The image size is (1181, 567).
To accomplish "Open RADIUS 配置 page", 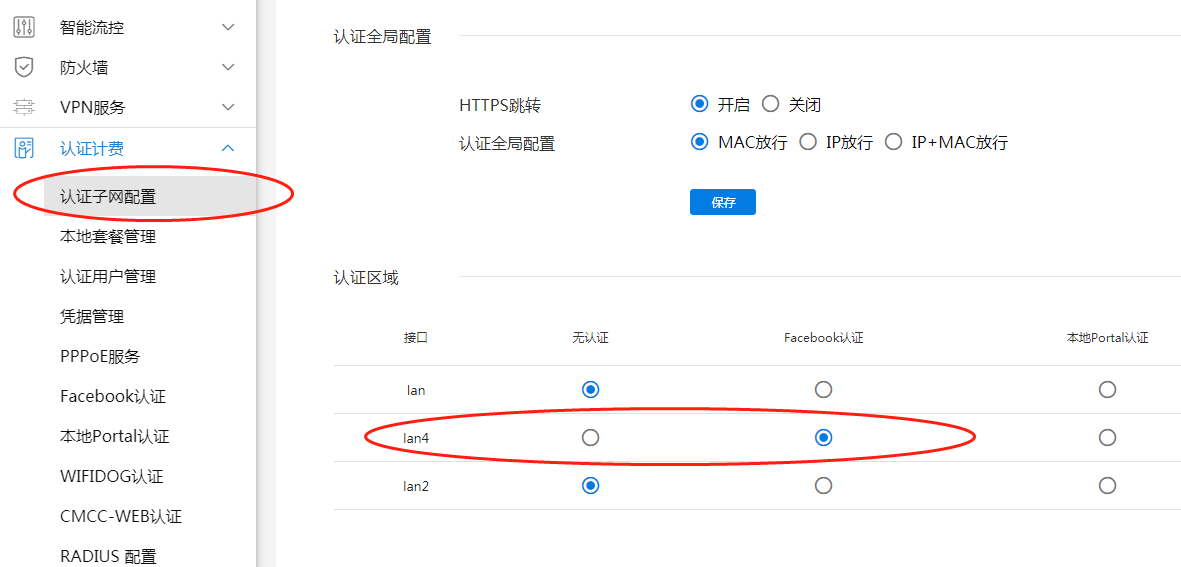I will click(108, 557).
